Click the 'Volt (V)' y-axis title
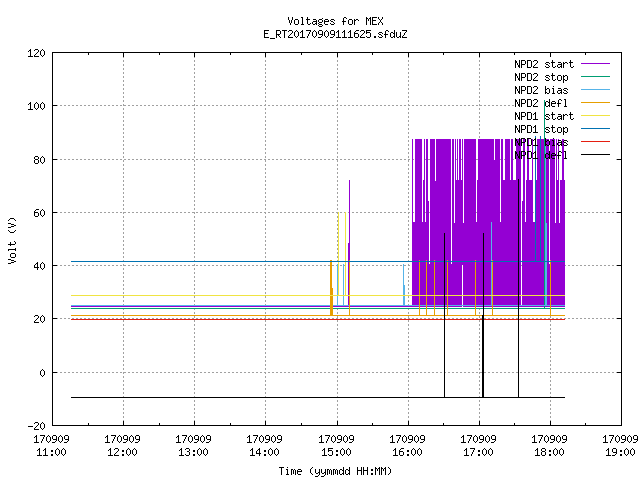 coord(12,240)
